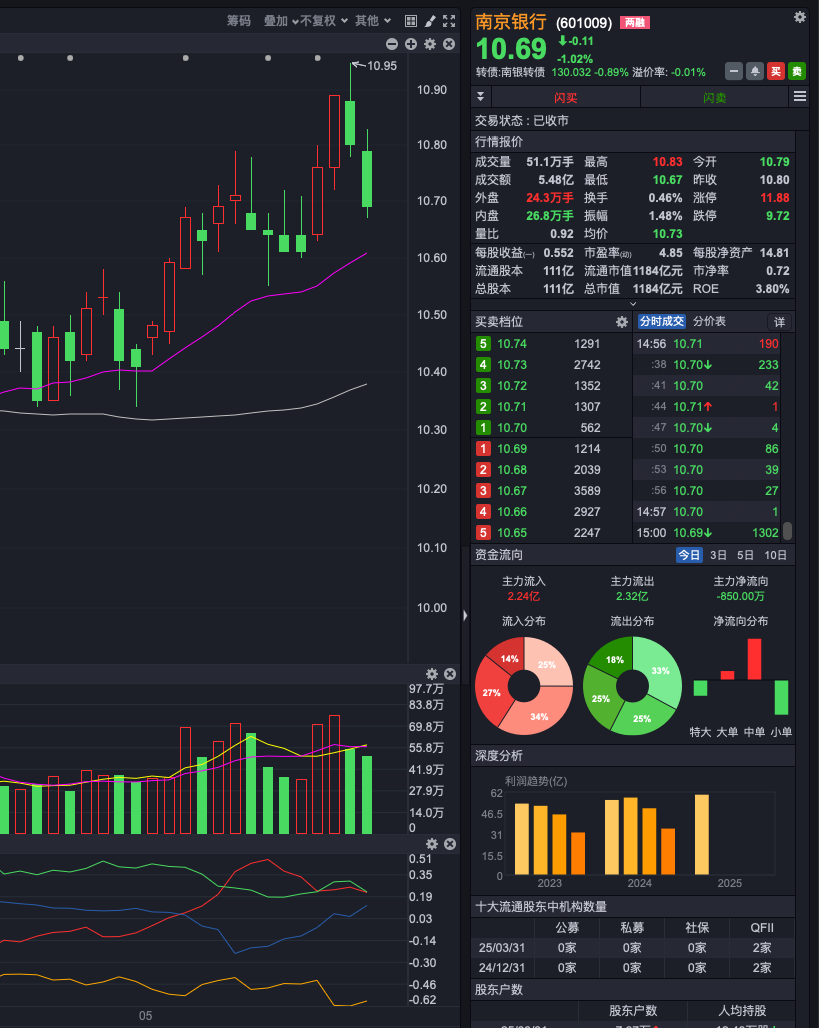Switch fund flow to 10日
This screenshot has height=1028, width=819.
775,555
